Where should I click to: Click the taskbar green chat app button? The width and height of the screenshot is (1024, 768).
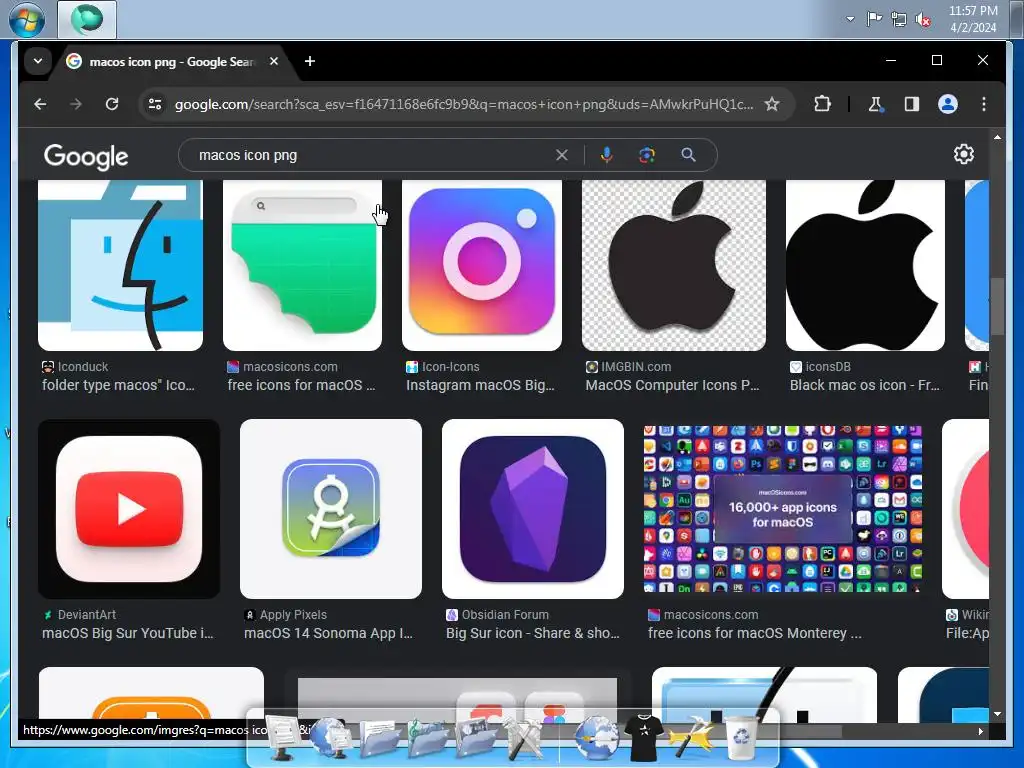87,19
